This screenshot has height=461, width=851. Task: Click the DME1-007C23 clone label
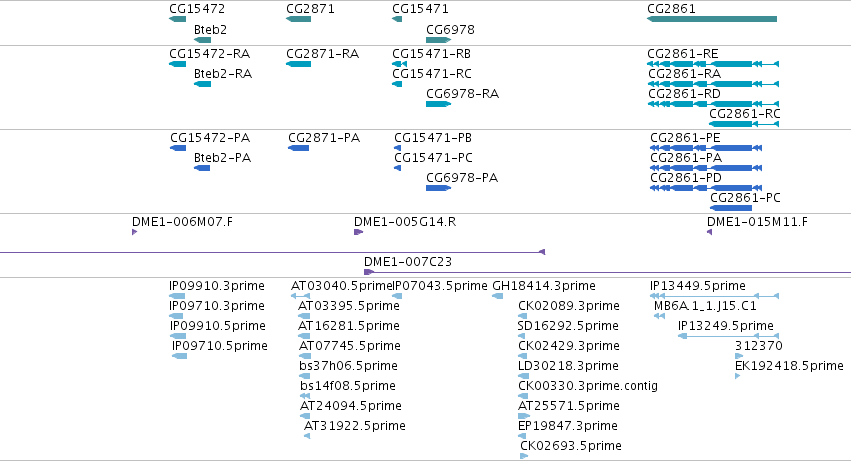(408, 262)
